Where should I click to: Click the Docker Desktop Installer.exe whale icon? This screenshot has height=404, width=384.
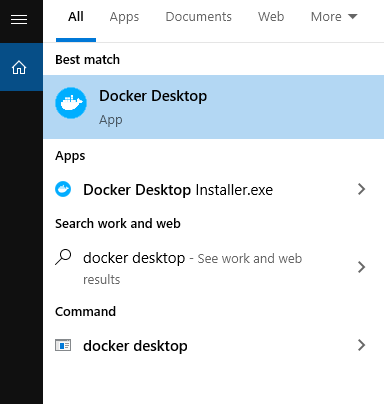(x=63, y=189)
